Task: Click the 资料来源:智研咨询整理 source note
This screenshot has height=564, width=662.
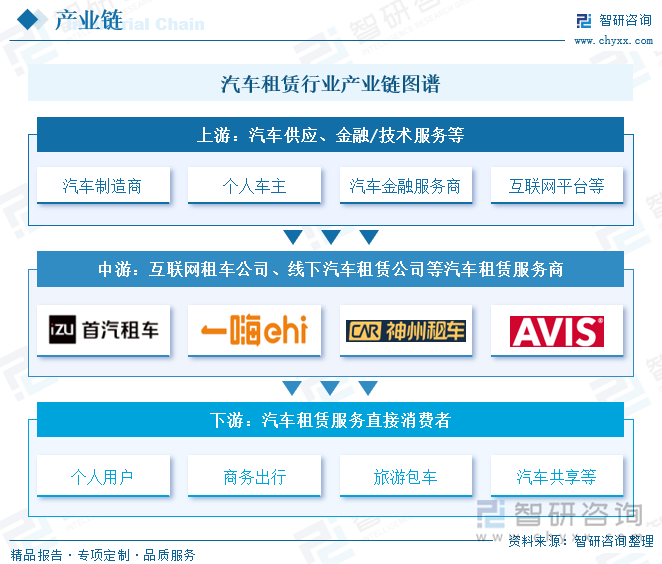Action: (581, 541)
